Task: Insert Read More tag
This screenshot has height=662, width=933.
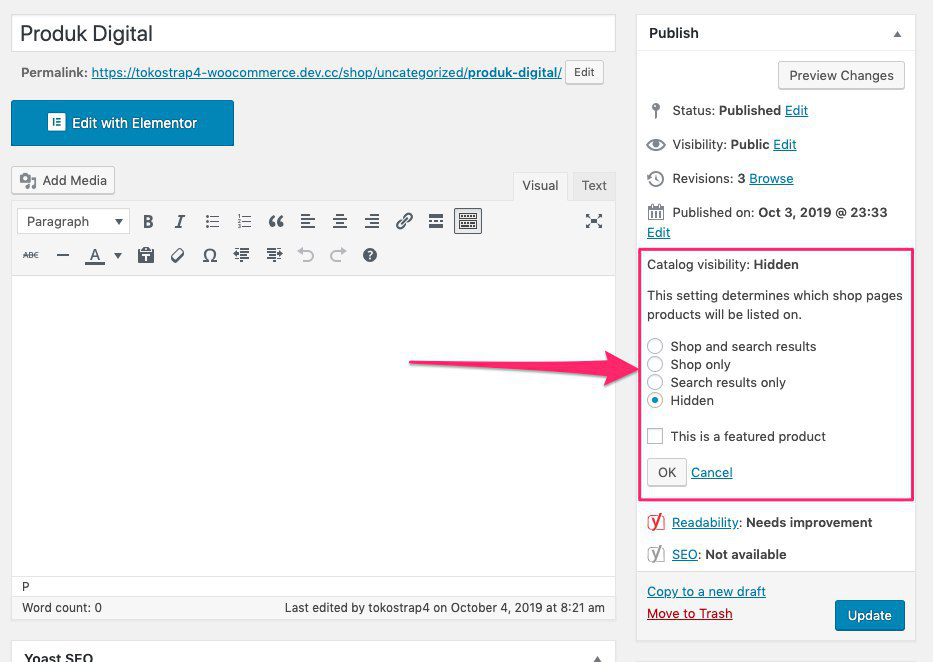Action: tap(436, 222)
